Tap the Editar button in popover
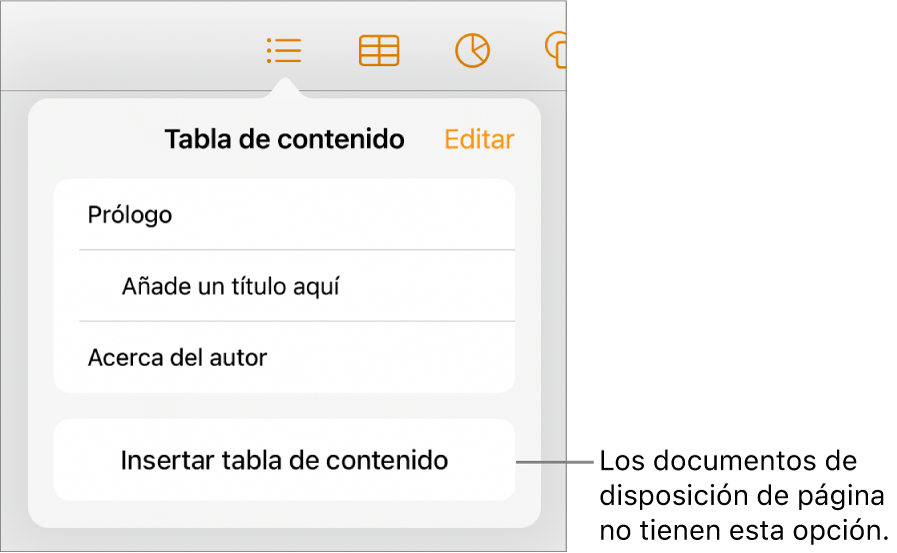The width and height of the screenshot is (897, 553). click(479, 140)
